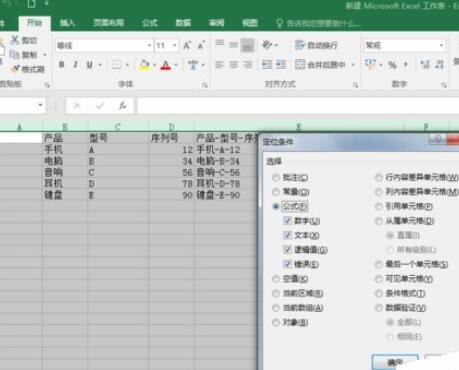Screen dimensions: 459x370
Task: Switch to the 插入 ribbon tab
Action: pyautogui.click(x=67, y=23)
